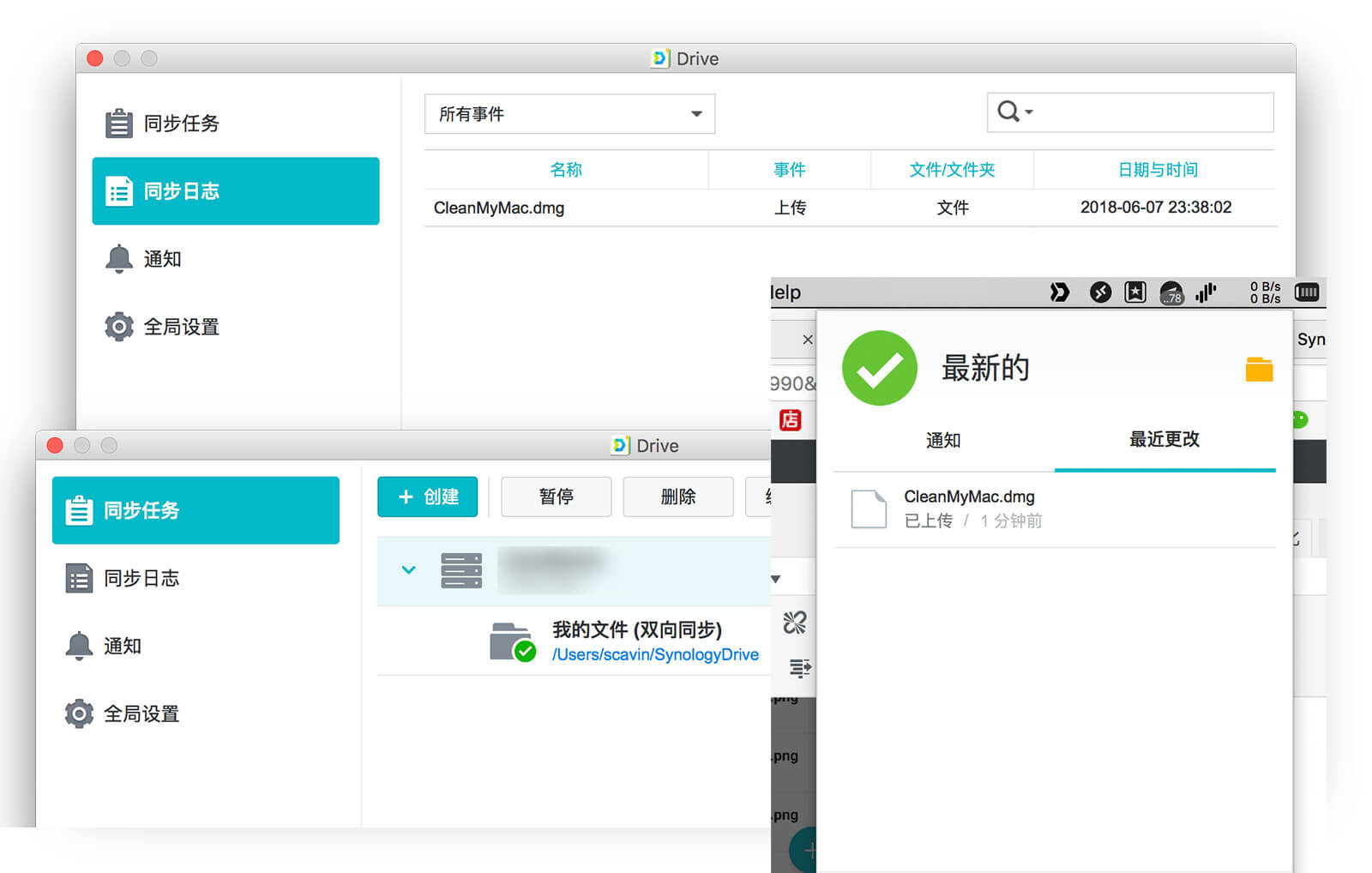
Task: Click the star bookmark menu bar icon
Action: pos(1135,292)
